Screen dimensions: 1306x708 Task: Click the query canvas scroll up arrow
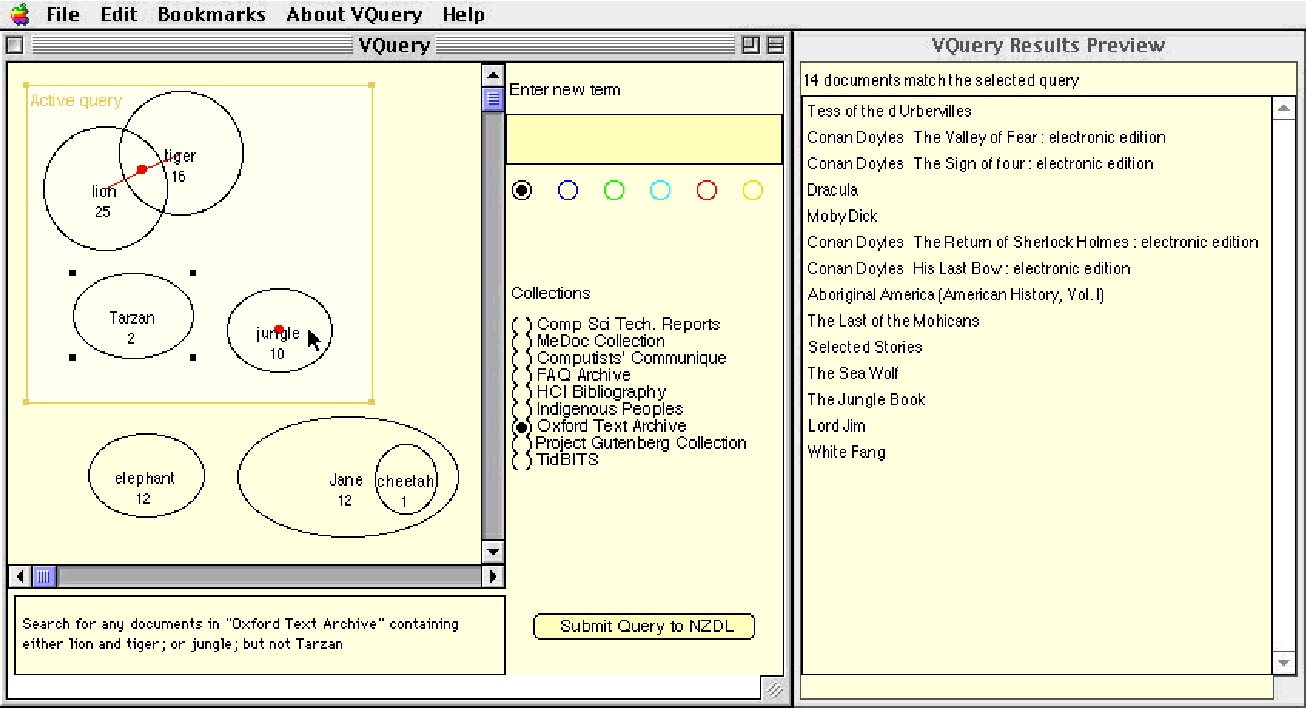[492, 75]
